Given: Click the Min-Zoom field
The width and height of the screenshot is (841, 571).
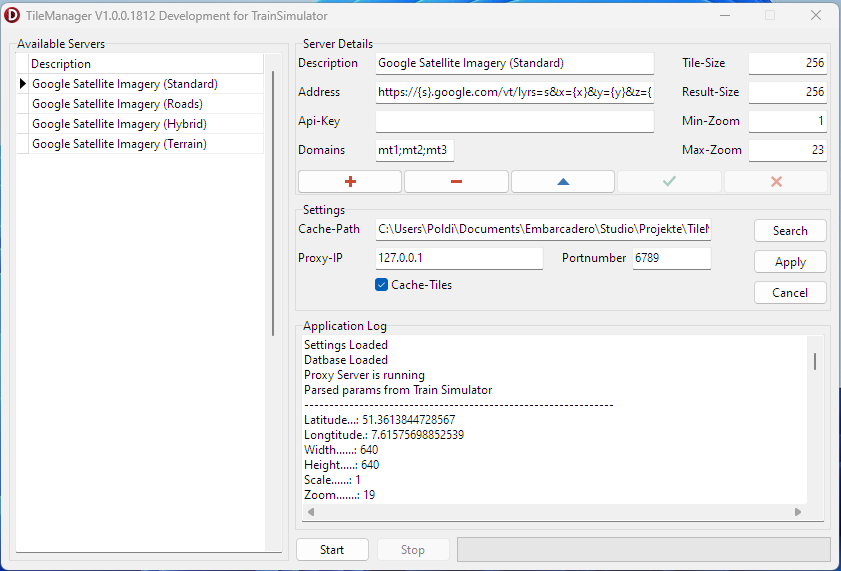Looking at the screenshot, I should pos(787,121).
